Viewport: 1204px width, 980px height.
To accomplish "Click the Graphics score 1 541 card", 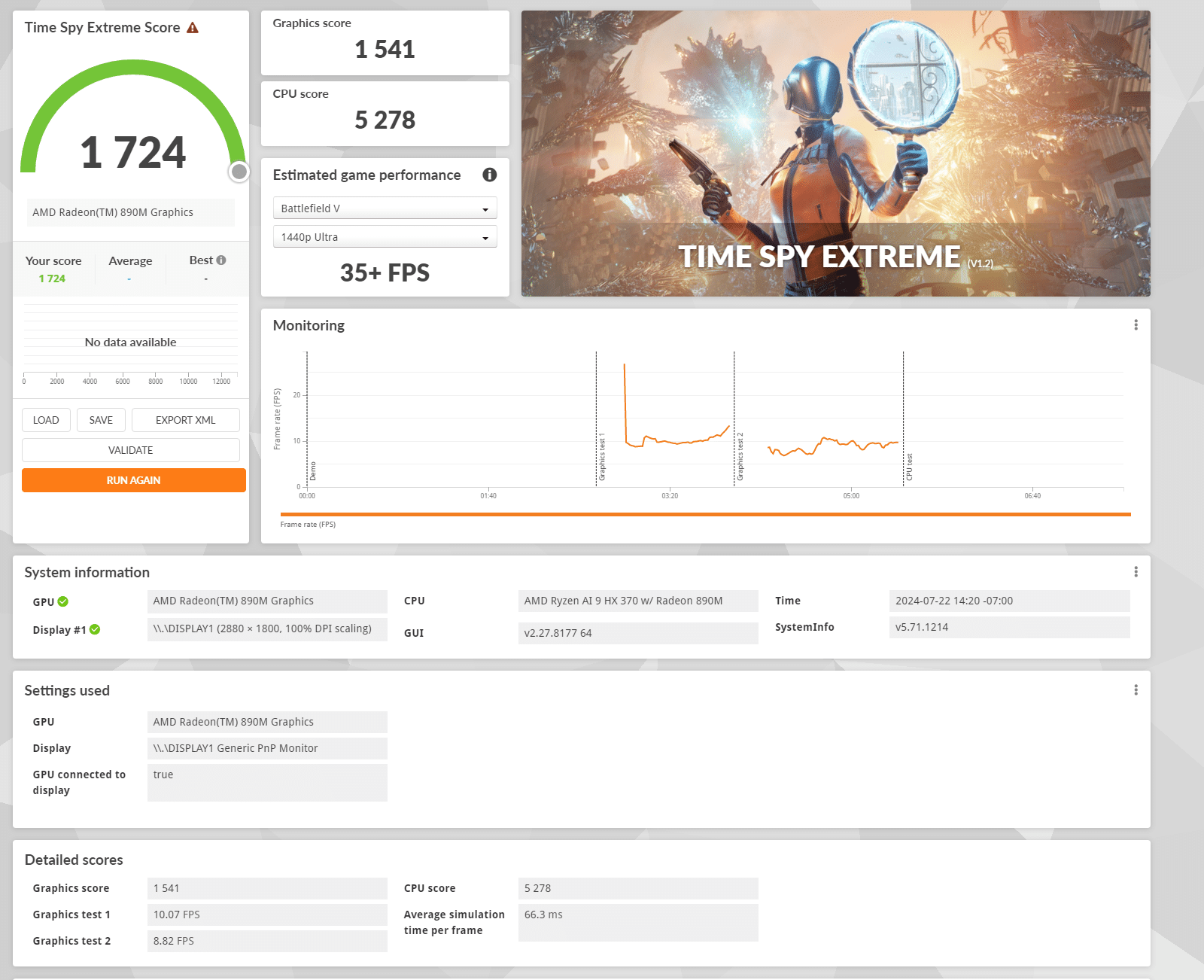I will coord(385,43).
